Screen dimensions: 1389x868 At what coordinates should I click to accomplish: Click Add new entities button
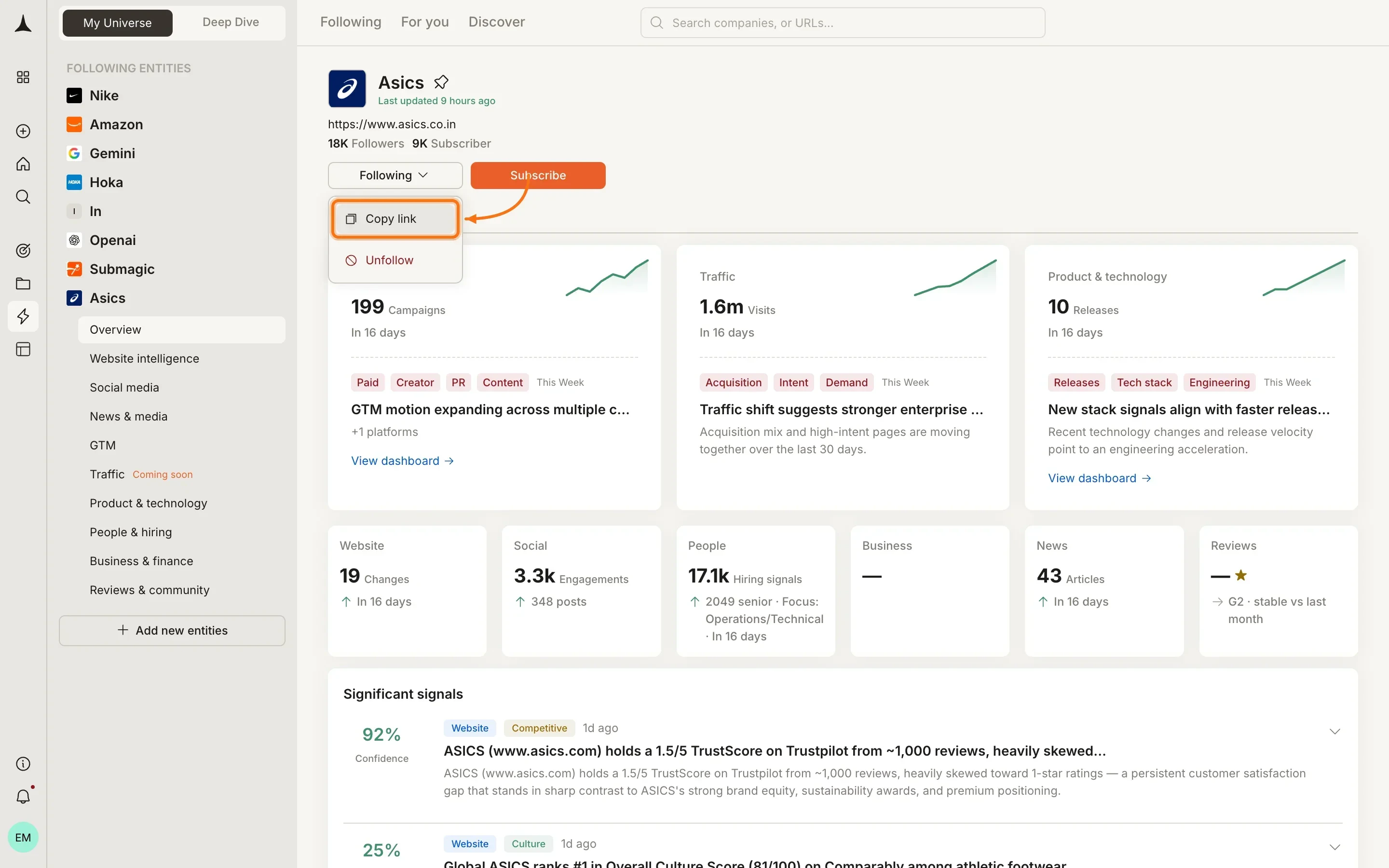[x=172, y=630]
